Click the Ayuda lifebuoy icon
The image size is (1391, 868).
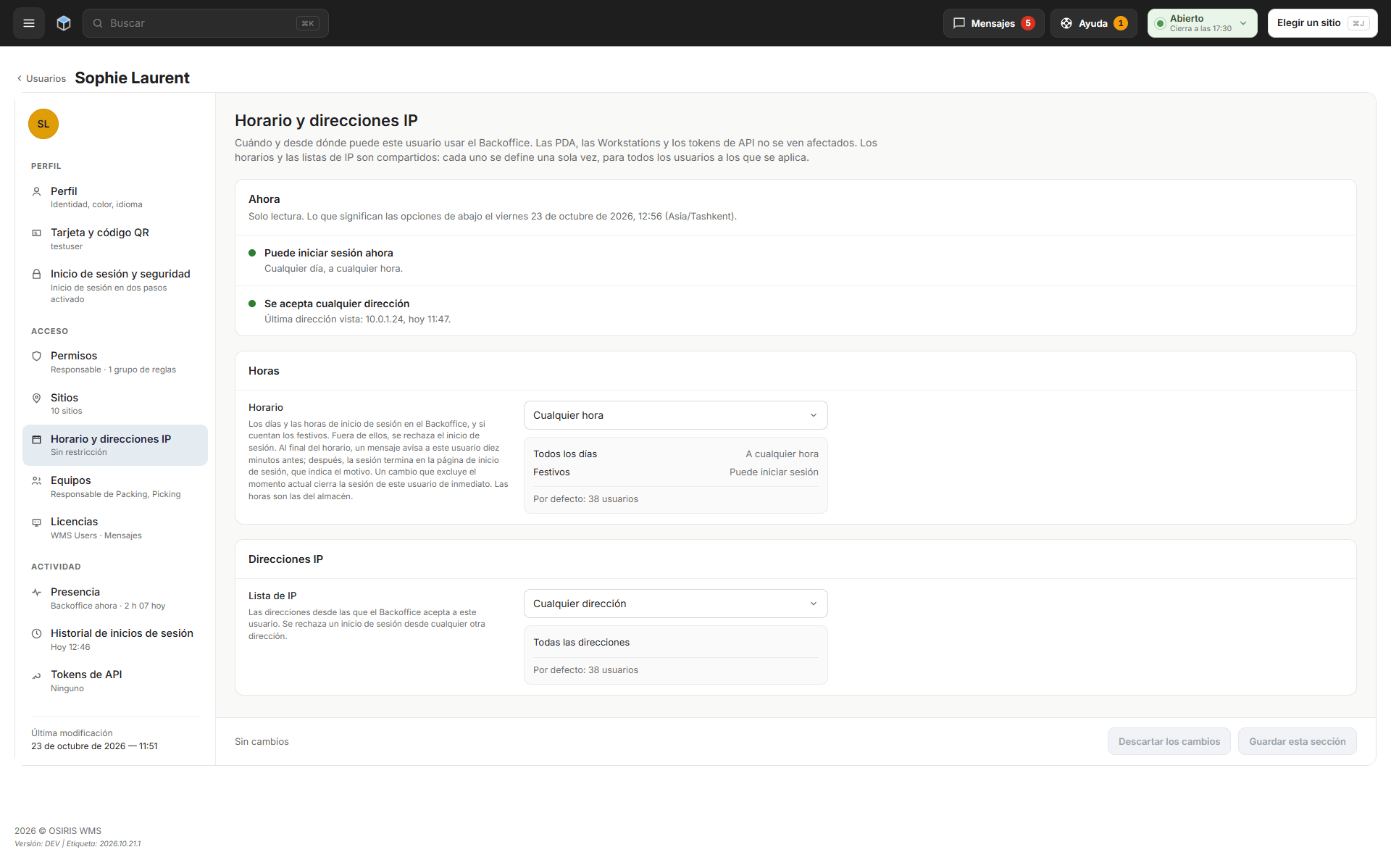1066,23
